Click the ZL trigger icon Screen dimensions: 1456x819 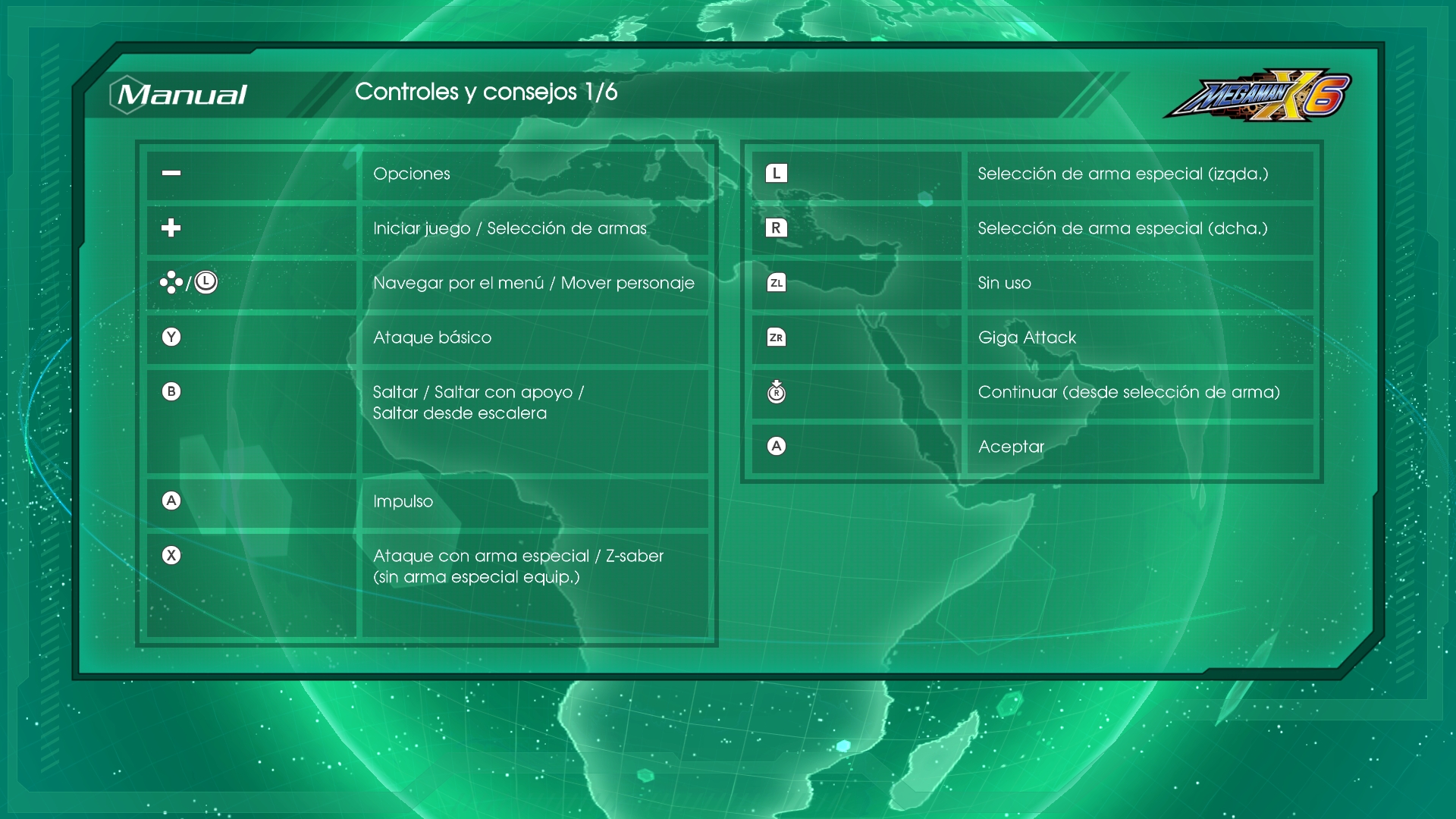pos(776,283)
